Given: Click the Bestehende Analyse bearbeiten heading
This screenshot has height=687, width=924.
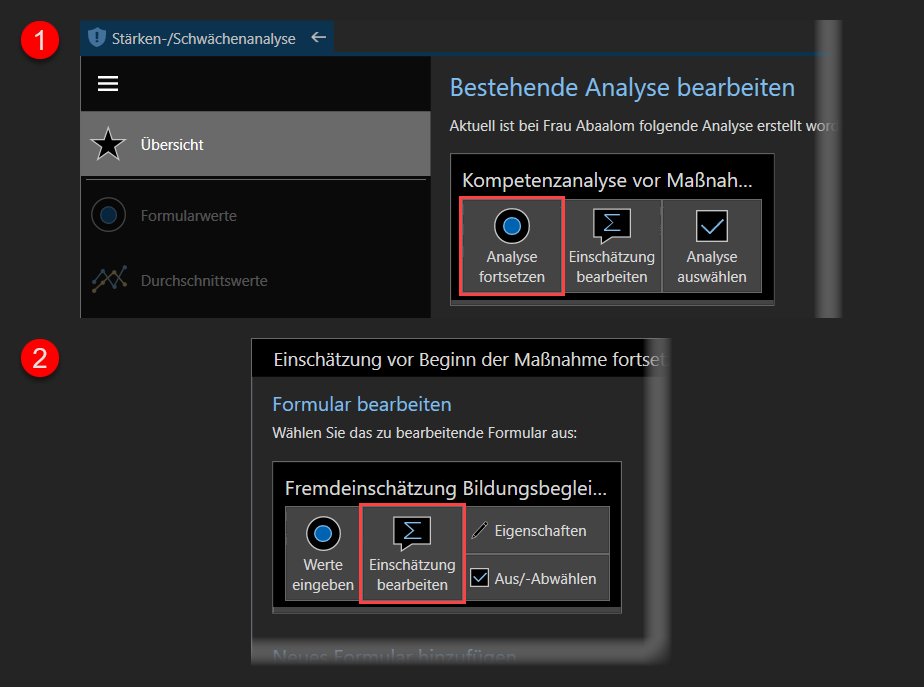Looking at the screenshot, I should click(622, 87).
